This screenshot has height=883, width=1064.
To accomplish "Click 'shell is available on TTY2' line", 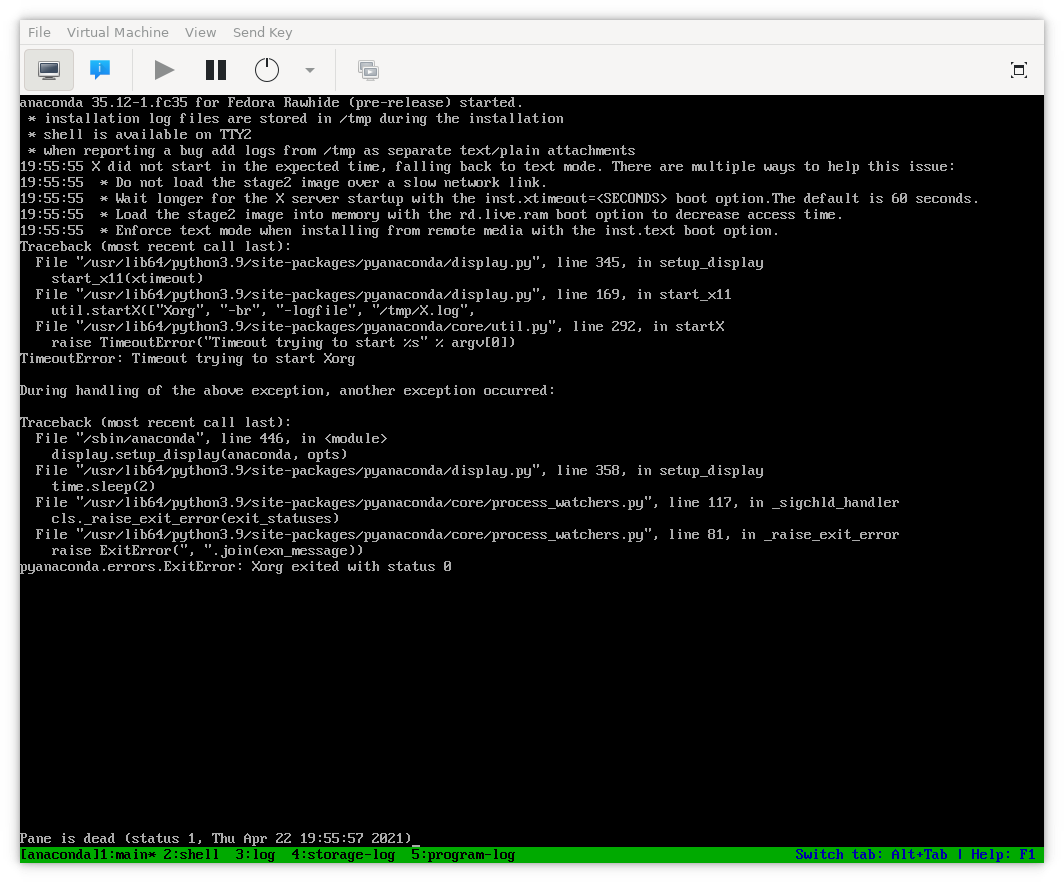I will tap(140, 134).
